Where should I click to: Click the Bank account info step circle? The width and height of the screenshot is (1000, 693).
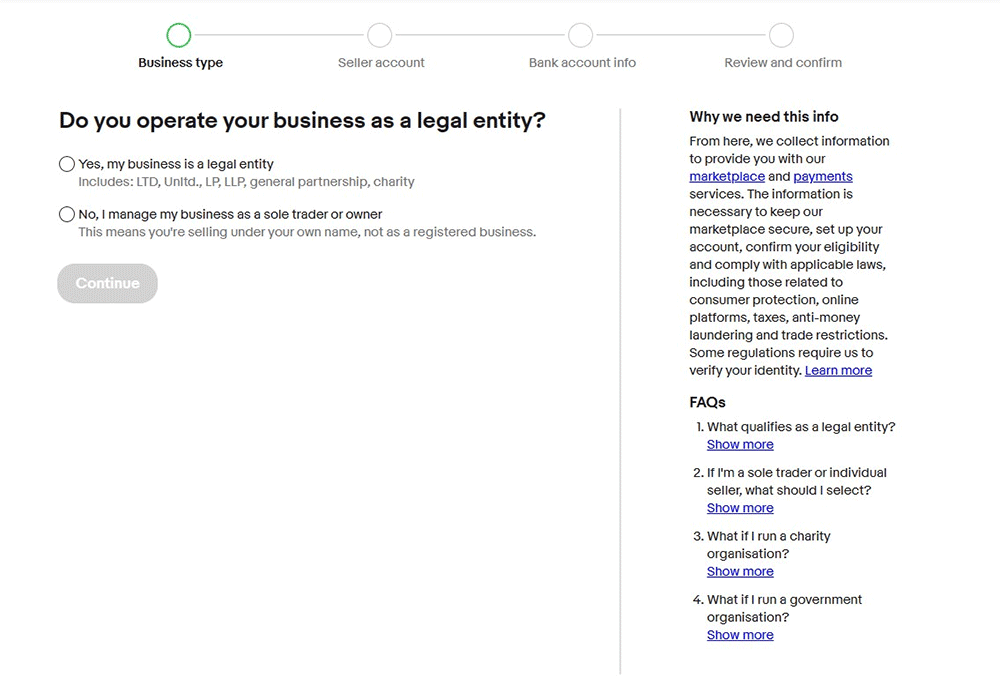click(581, 36)
